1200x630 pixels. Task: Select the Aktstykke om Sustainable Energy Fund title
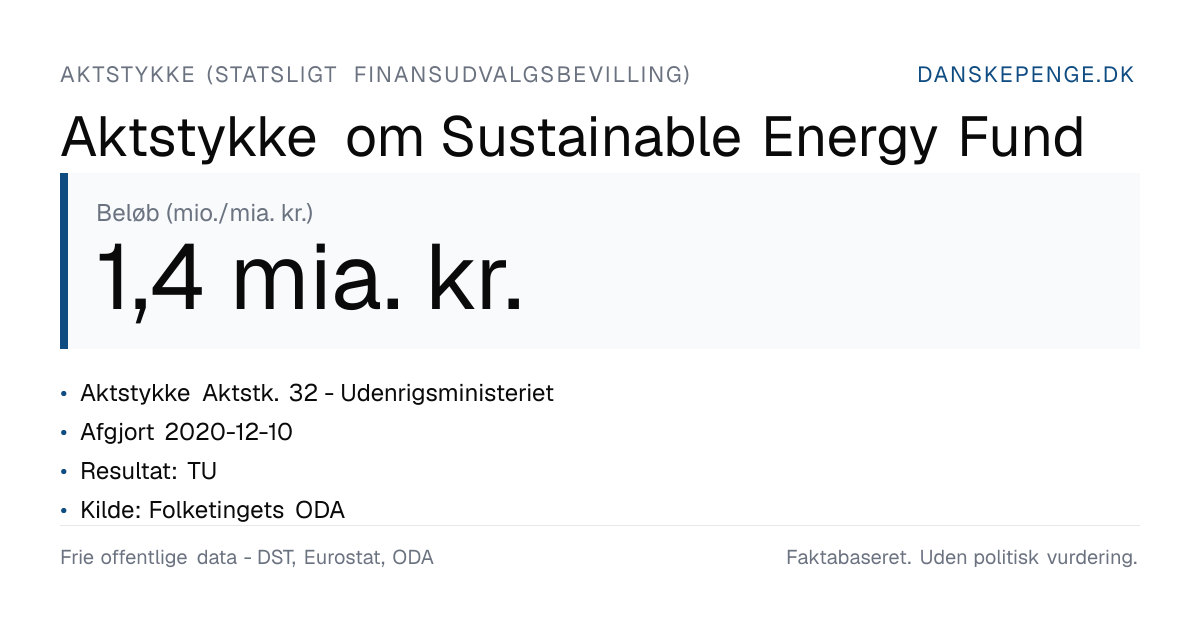572,138
